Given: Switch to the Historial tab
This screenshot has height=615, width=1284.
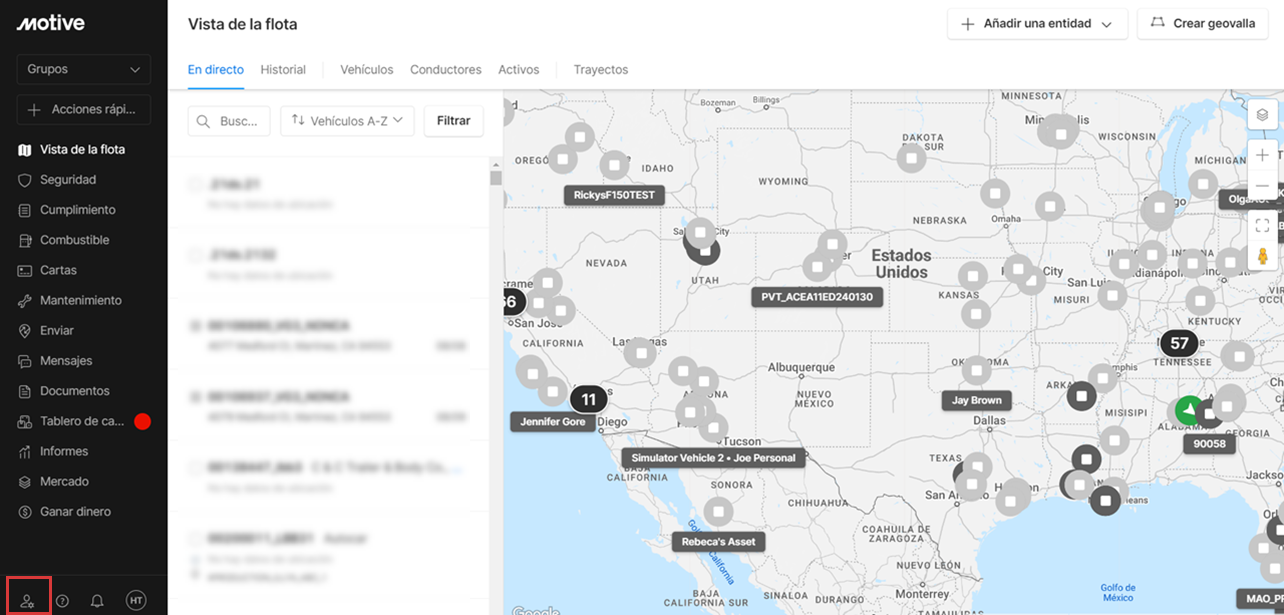Looking at the screenshot, I should coord(283,70).
